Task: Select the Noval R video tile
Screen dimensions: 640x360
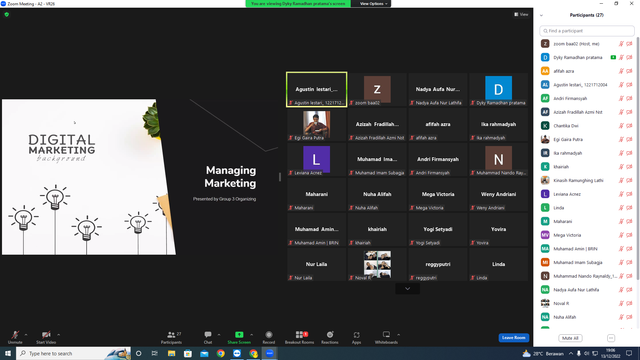Action: 377,264
